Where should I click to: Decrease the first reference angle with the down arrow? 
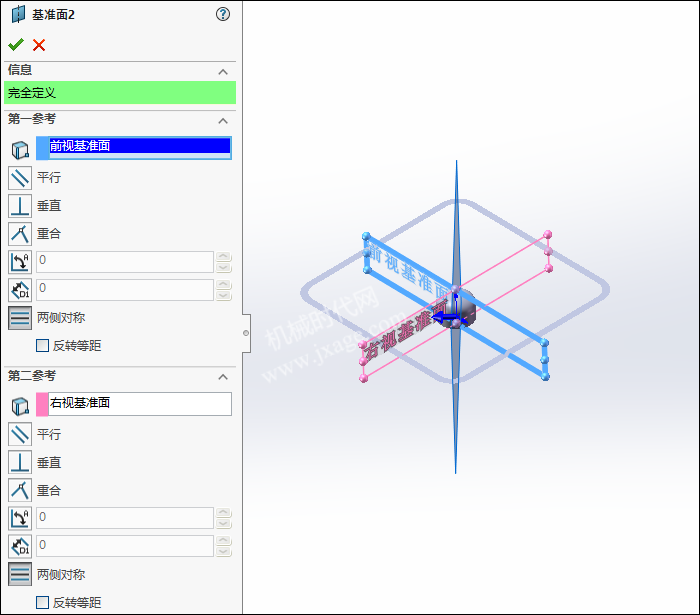[224, 267]
